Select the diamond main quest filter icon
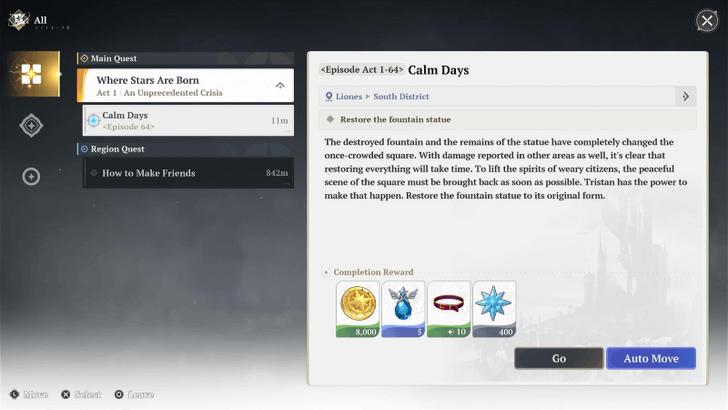 (31, 125)
